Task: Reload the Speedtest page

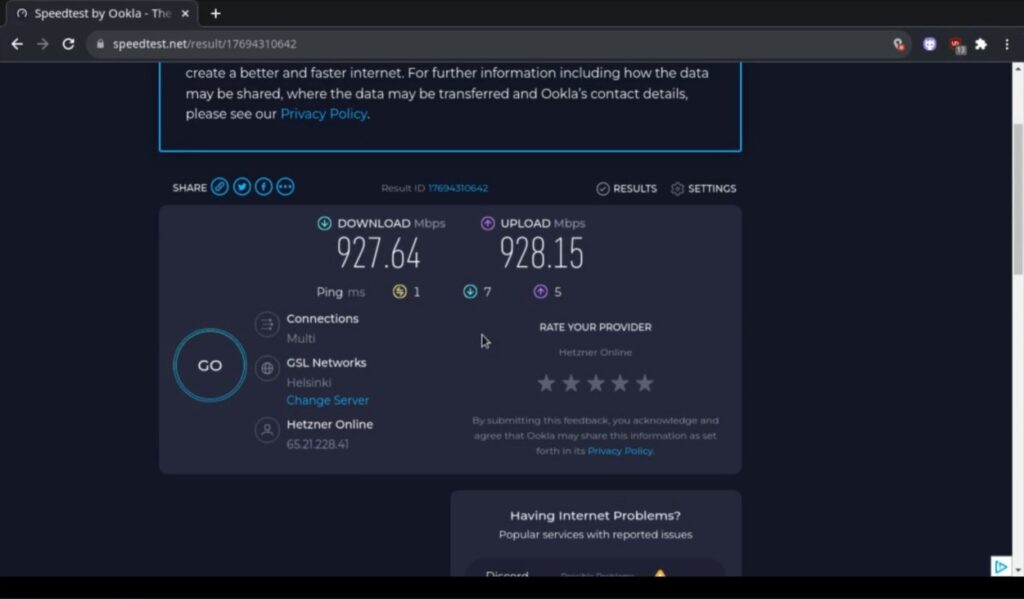Action: click(x=68, y=44)
